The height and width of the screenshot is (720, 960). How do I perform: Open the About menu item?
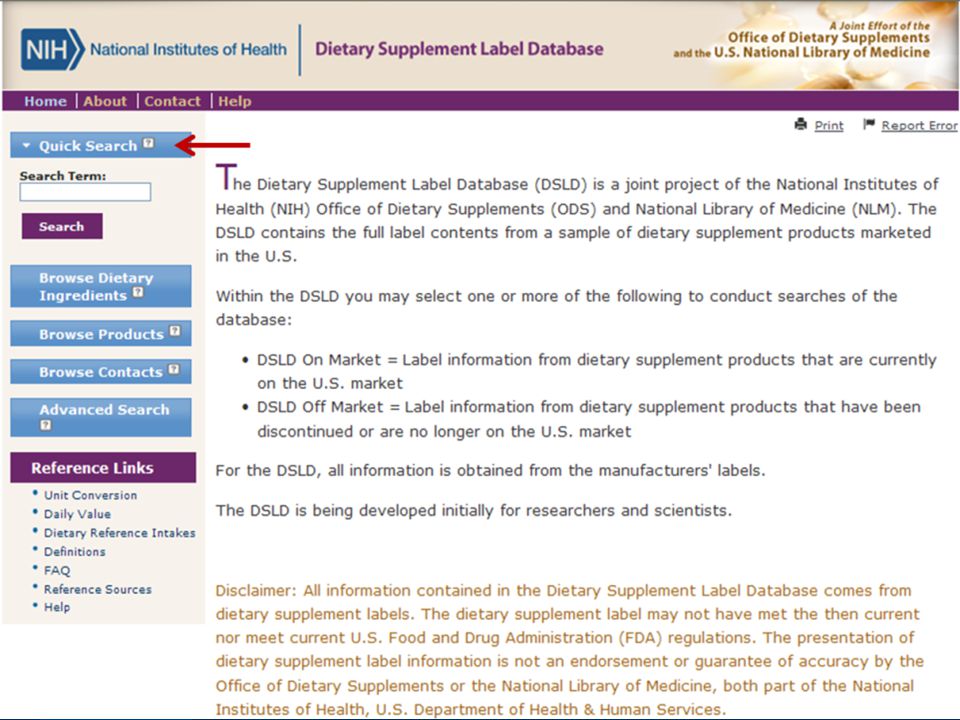[105, 101]
